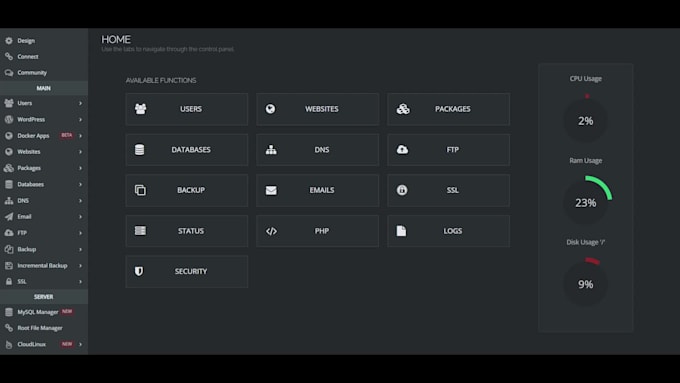Viewport: 680px width, 383px height.
Task: Open the SSL function tile
Action: tap(448, 190)
